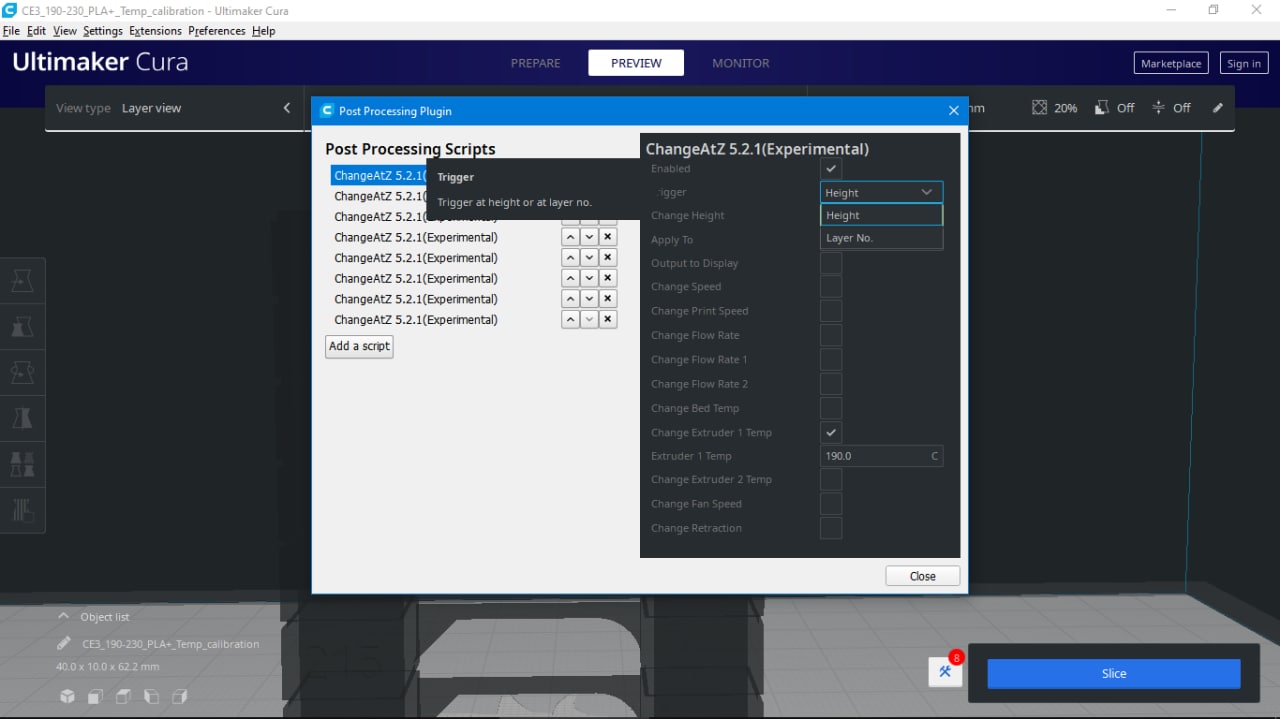Open the Edit menu

pyautogui.click(x=36, y=31)
